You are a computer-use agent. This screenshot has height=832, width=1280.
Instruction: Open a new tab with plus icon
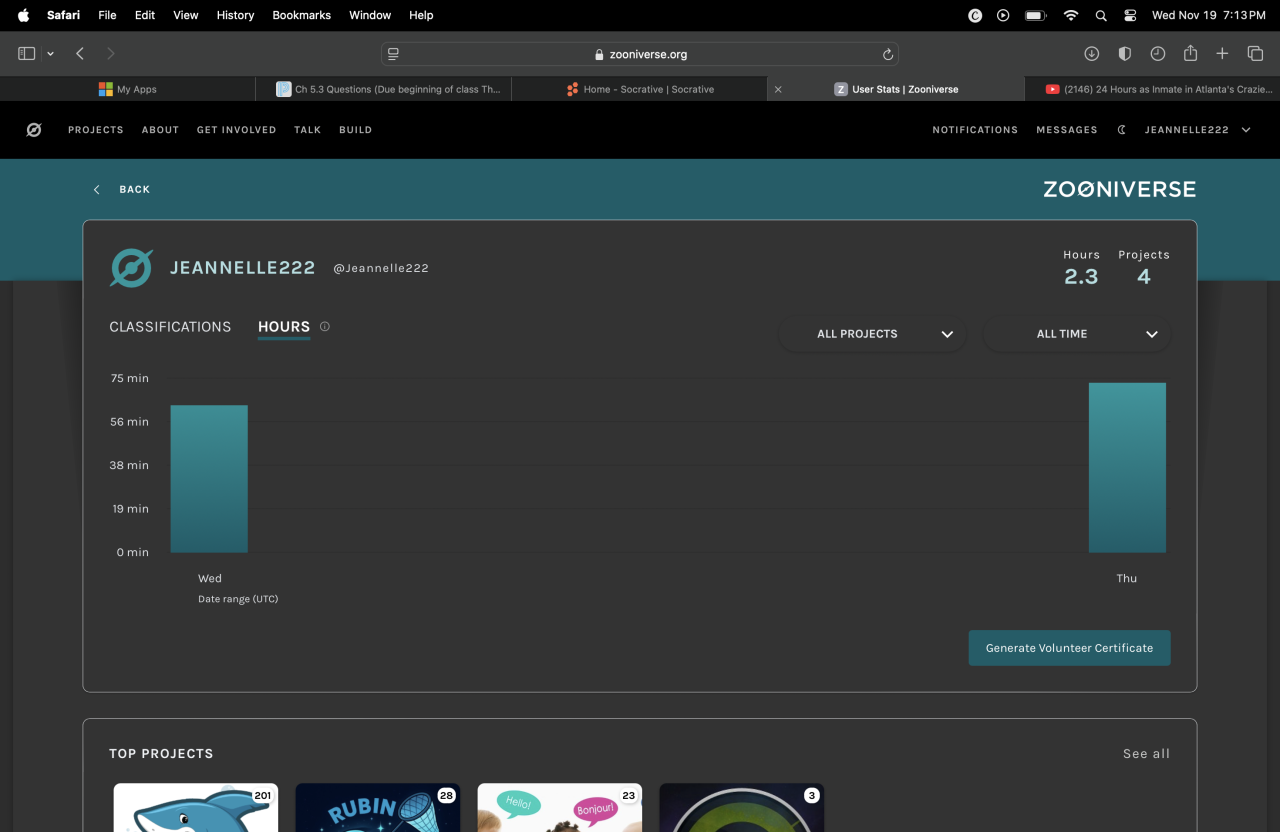click(1222, 54)
